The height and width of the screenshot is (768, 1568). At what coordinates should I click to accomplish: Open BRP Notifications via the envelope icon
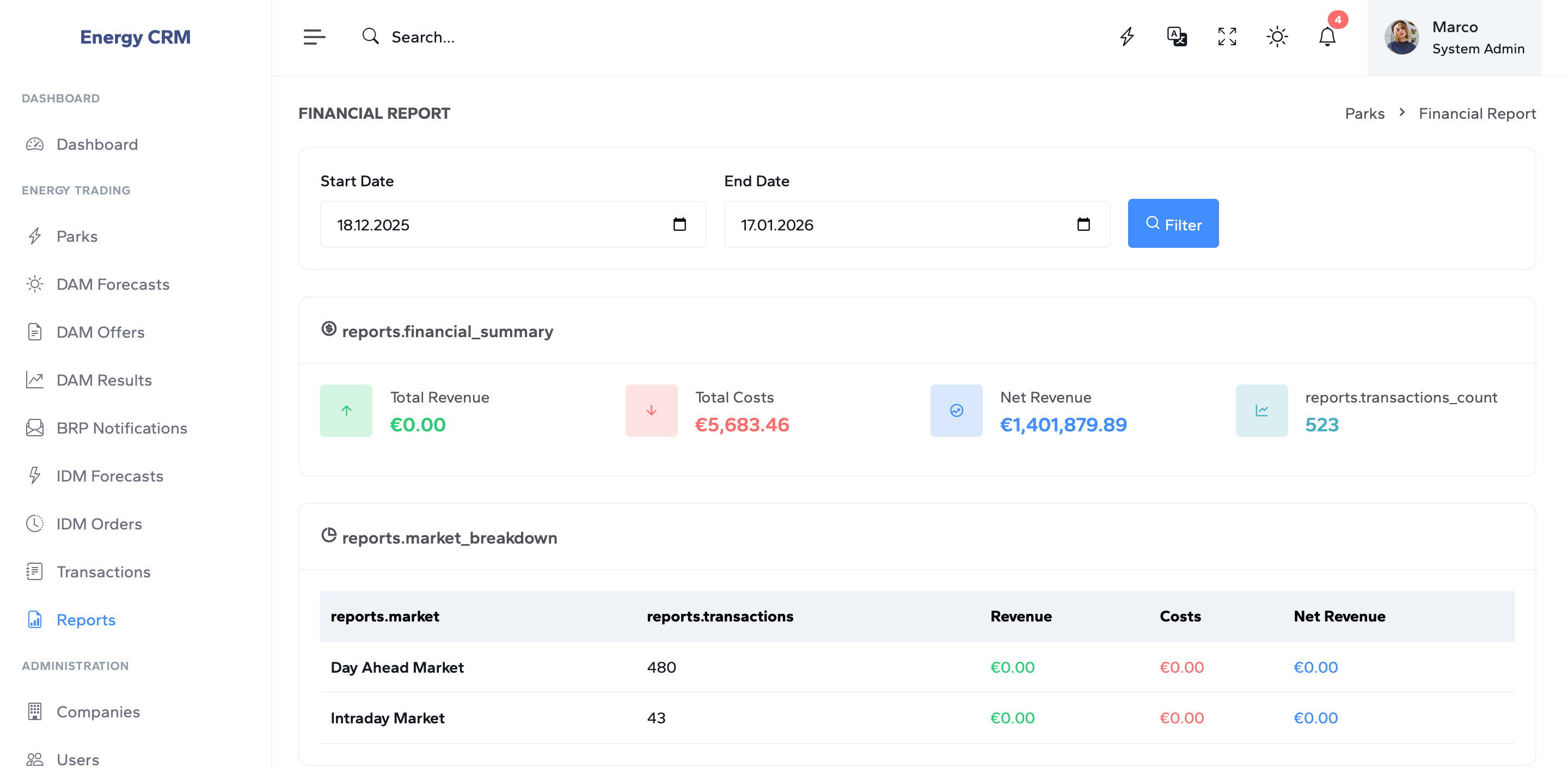tap(35, 428)
